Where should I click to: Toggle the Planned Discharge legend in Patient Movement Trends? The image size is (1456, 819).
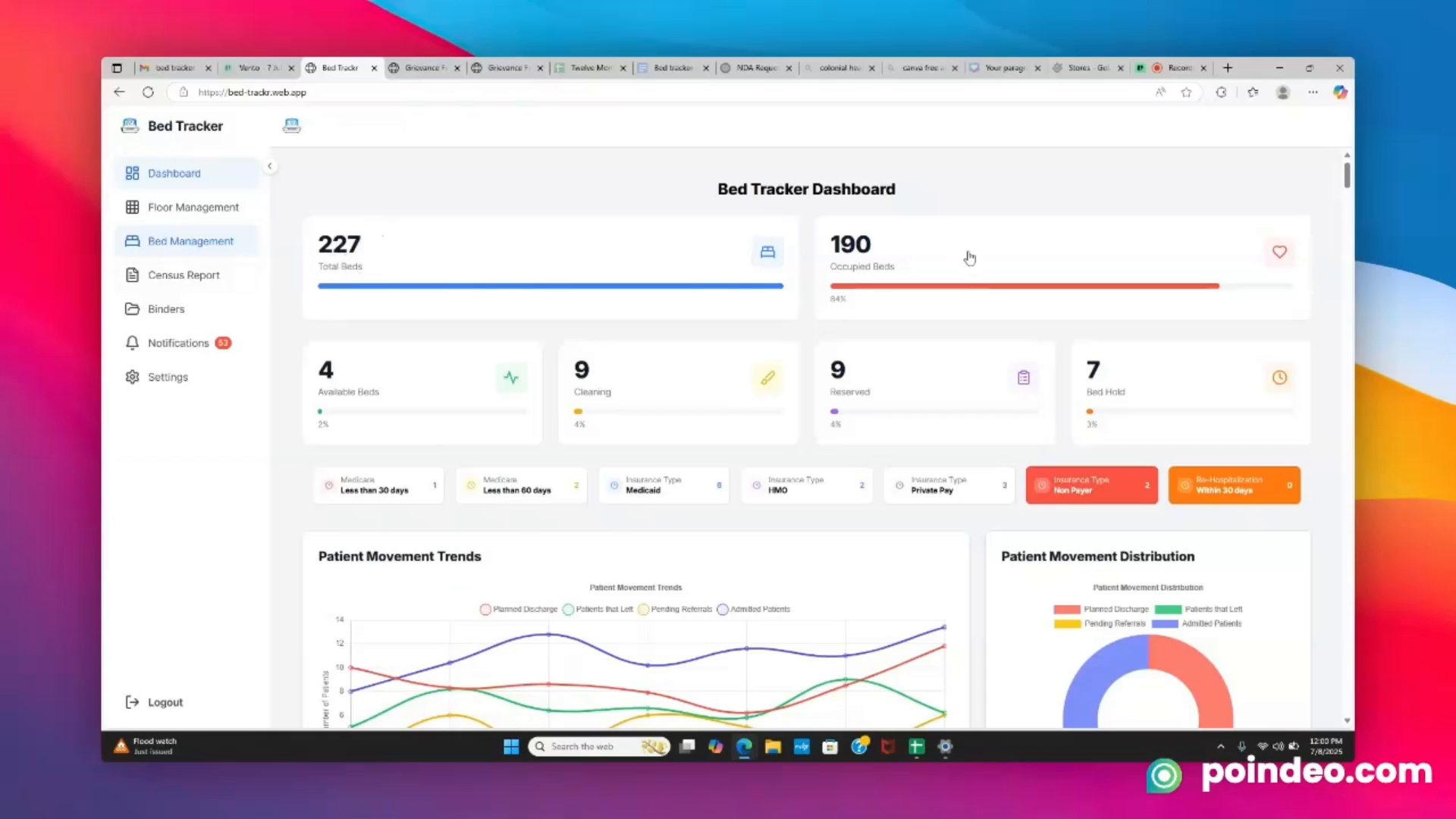(518, 609)
